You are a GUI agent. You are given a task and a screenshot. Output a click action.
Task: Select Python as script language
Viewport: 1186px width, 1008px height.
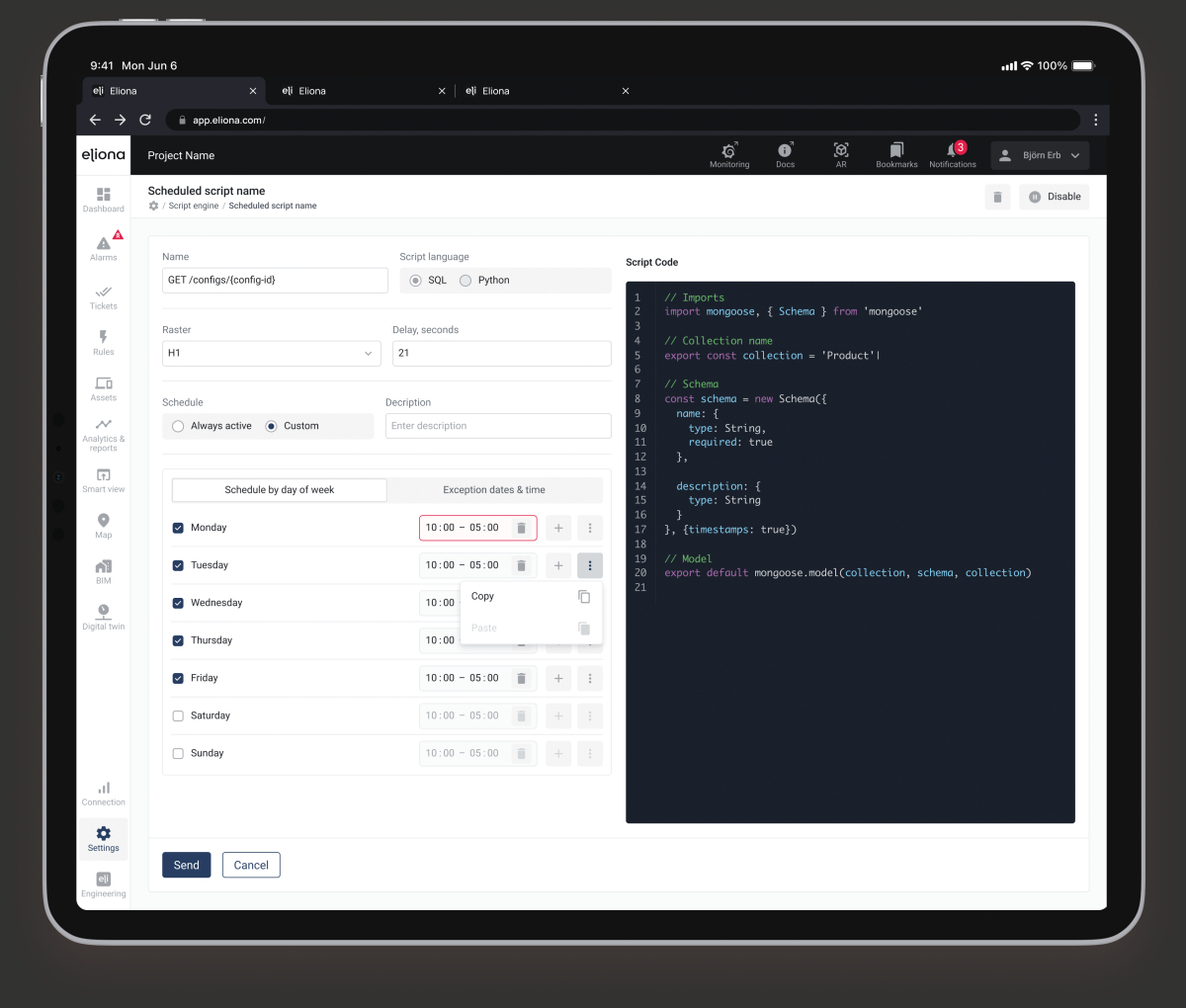tap(466, 281)
